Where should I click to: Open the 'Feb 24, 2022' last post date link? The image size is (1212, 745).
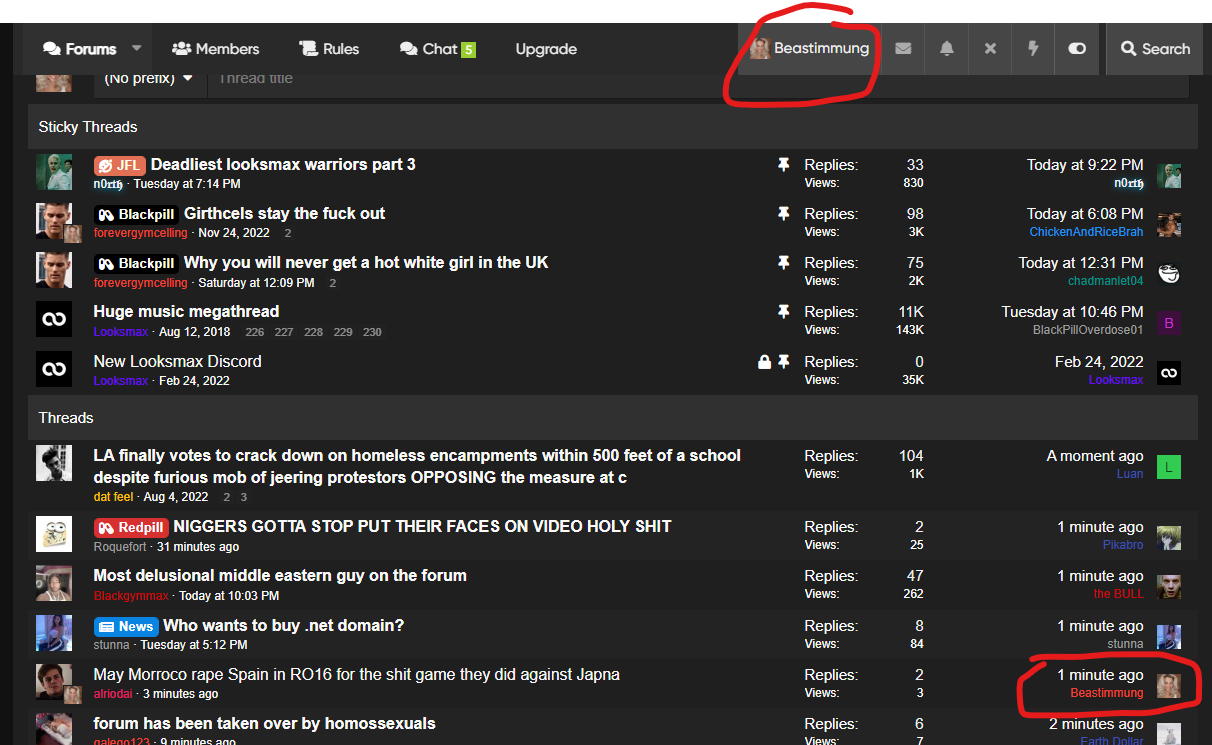[x=1099, y=362]
